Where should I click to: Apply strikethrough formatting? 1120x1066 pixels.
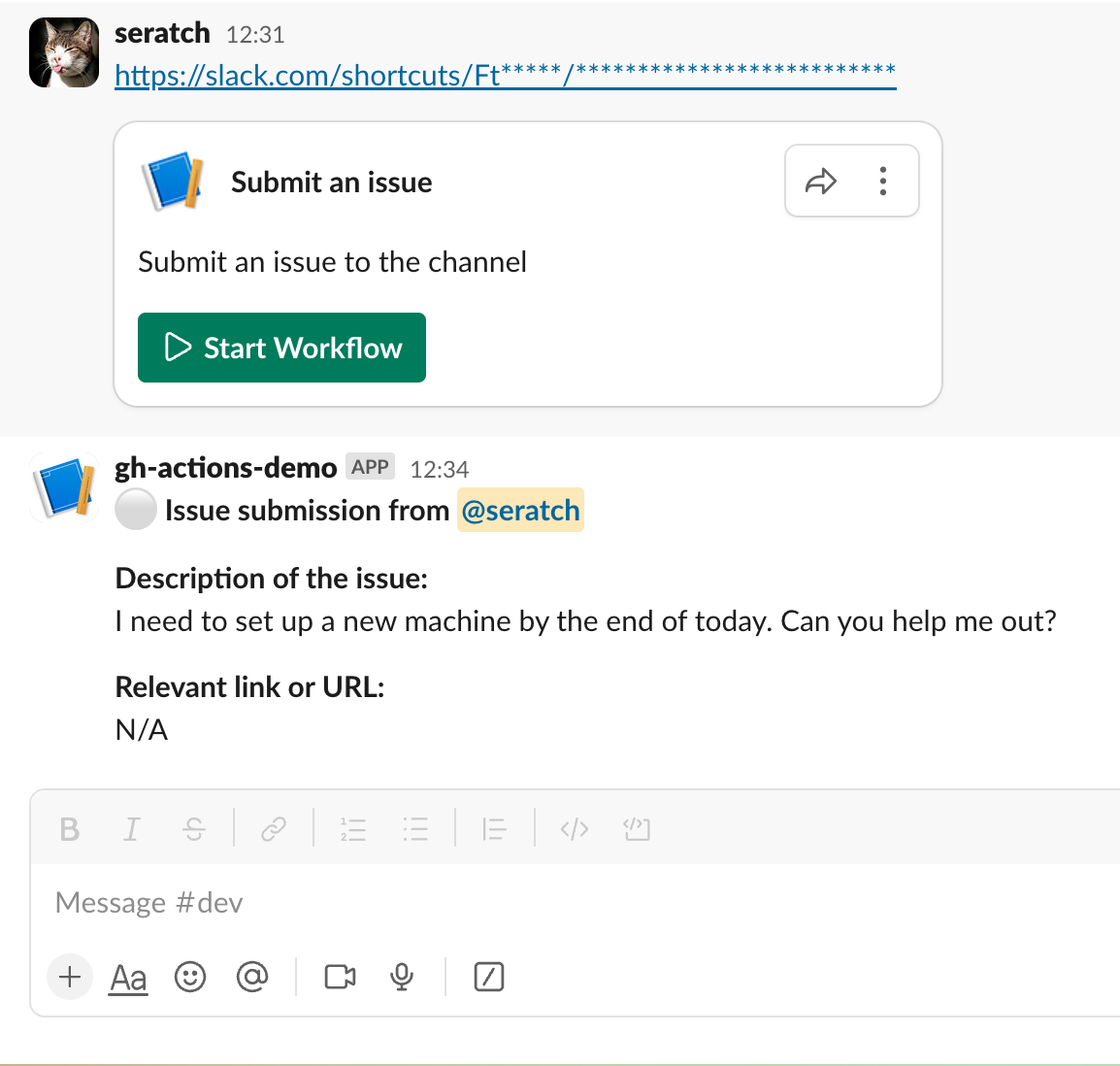(194, 829)
